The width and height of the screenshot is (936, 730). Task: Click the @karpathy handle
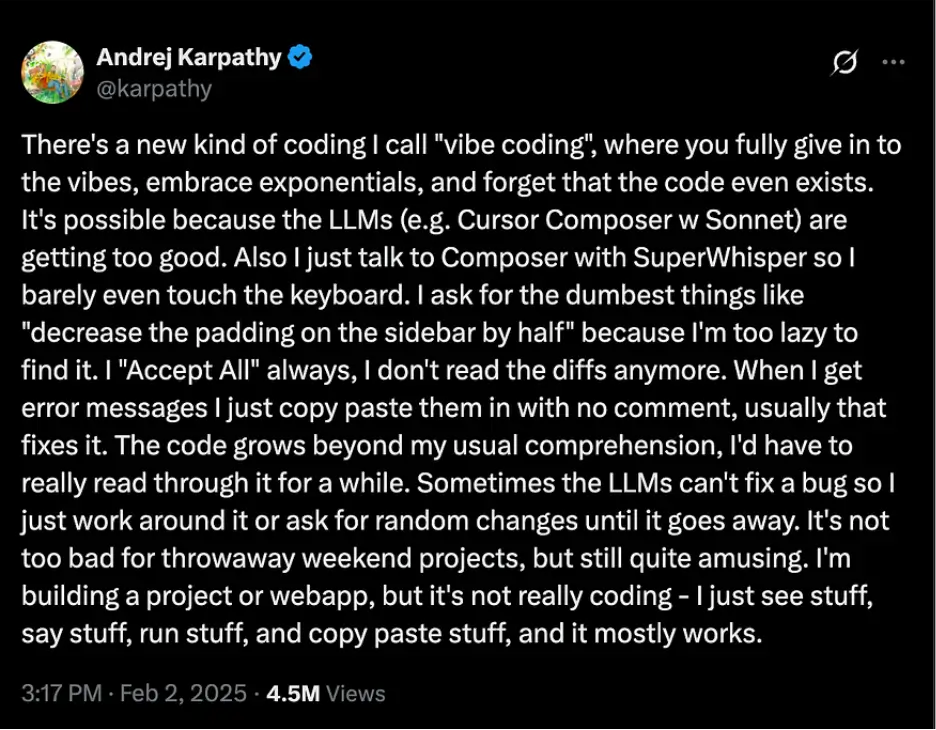tap(152, 89)
